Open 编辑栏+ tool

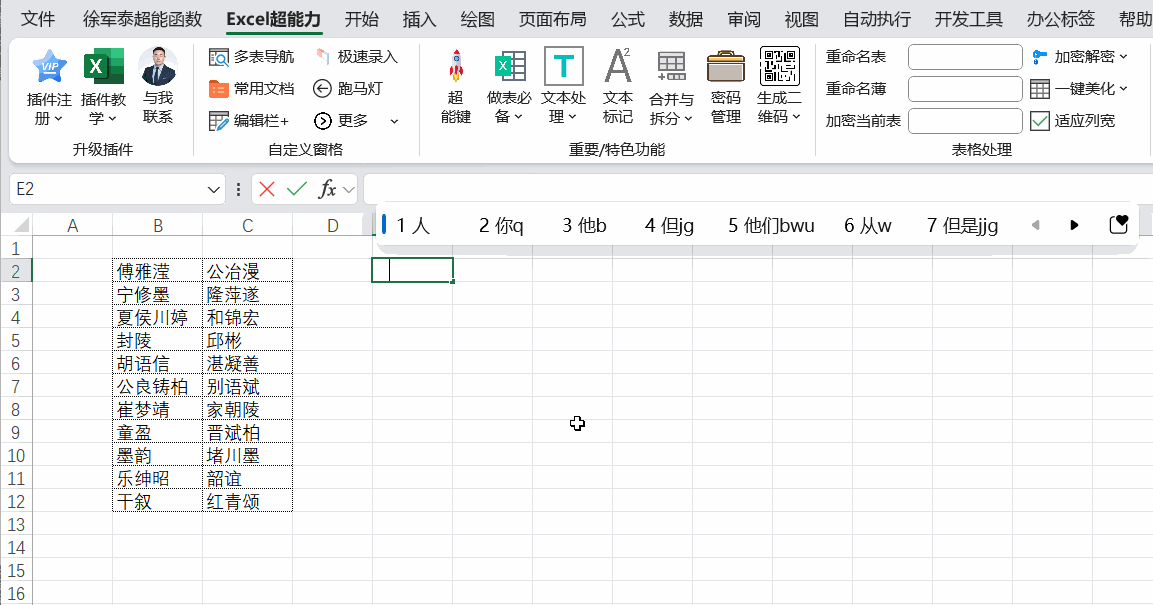[249, 121]
